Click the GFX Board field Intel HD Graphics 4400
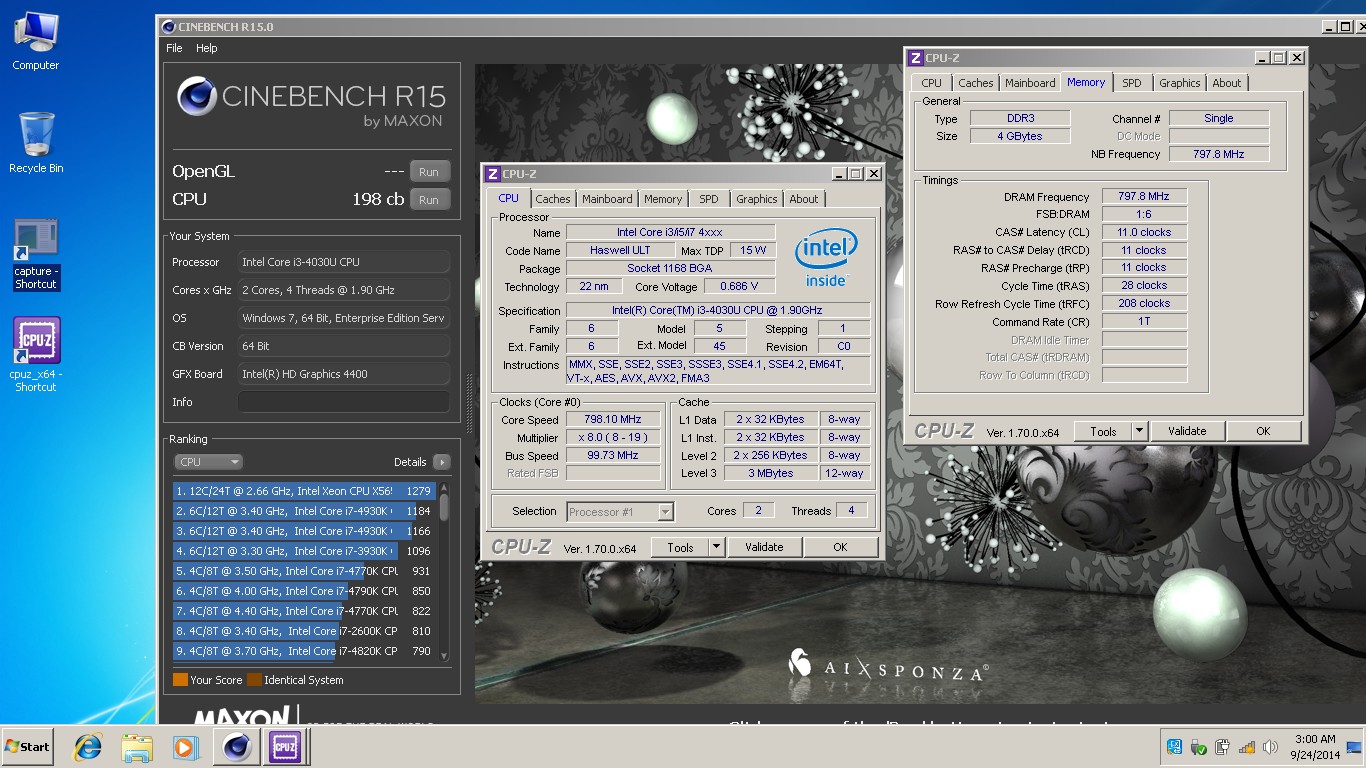This screenshot has width=1366, height=768. click(343, 374)
